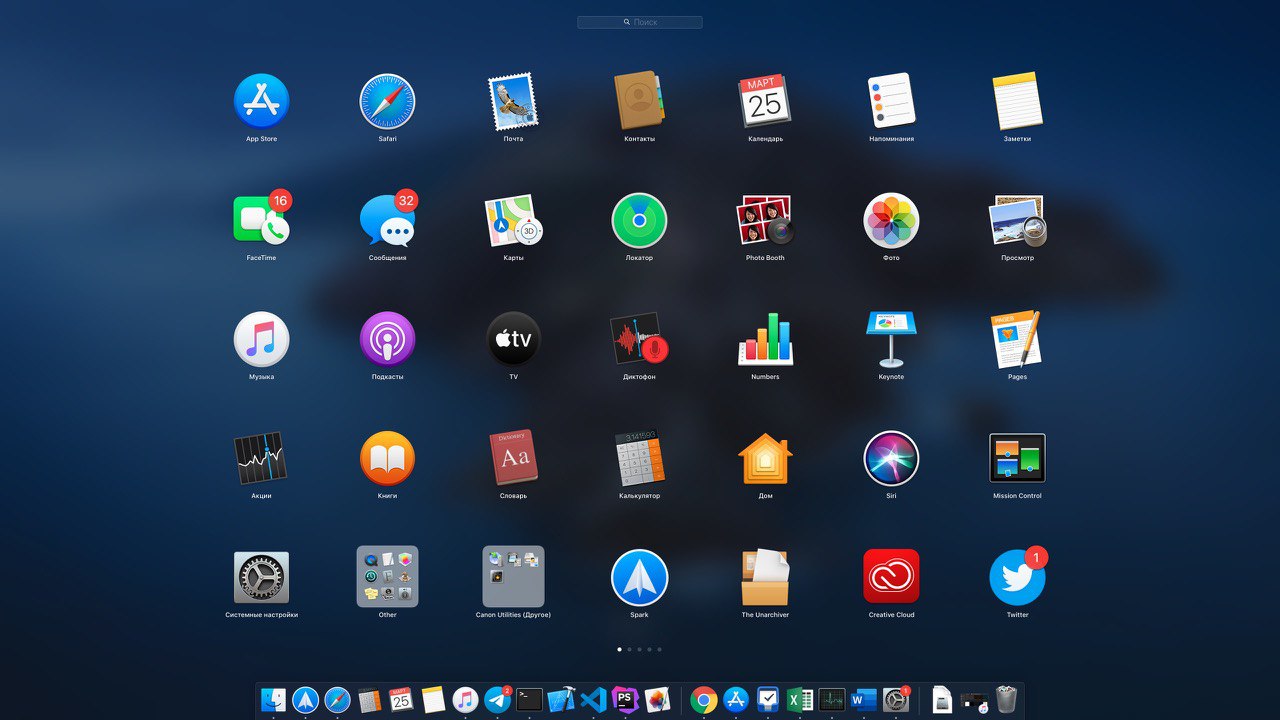
Task: Open Календарь in the Launchpad grid
Action: [765, 101]
